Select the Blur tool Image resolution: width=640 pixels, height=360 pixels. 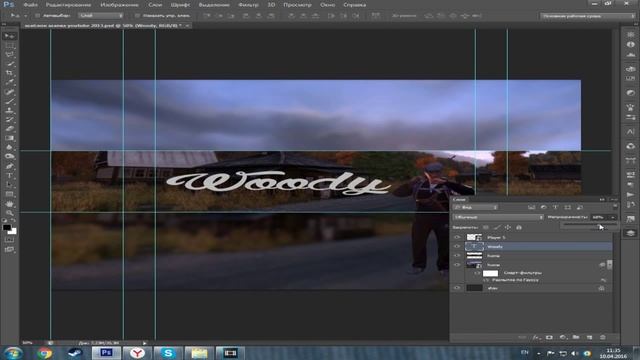(x=9, y=147)
